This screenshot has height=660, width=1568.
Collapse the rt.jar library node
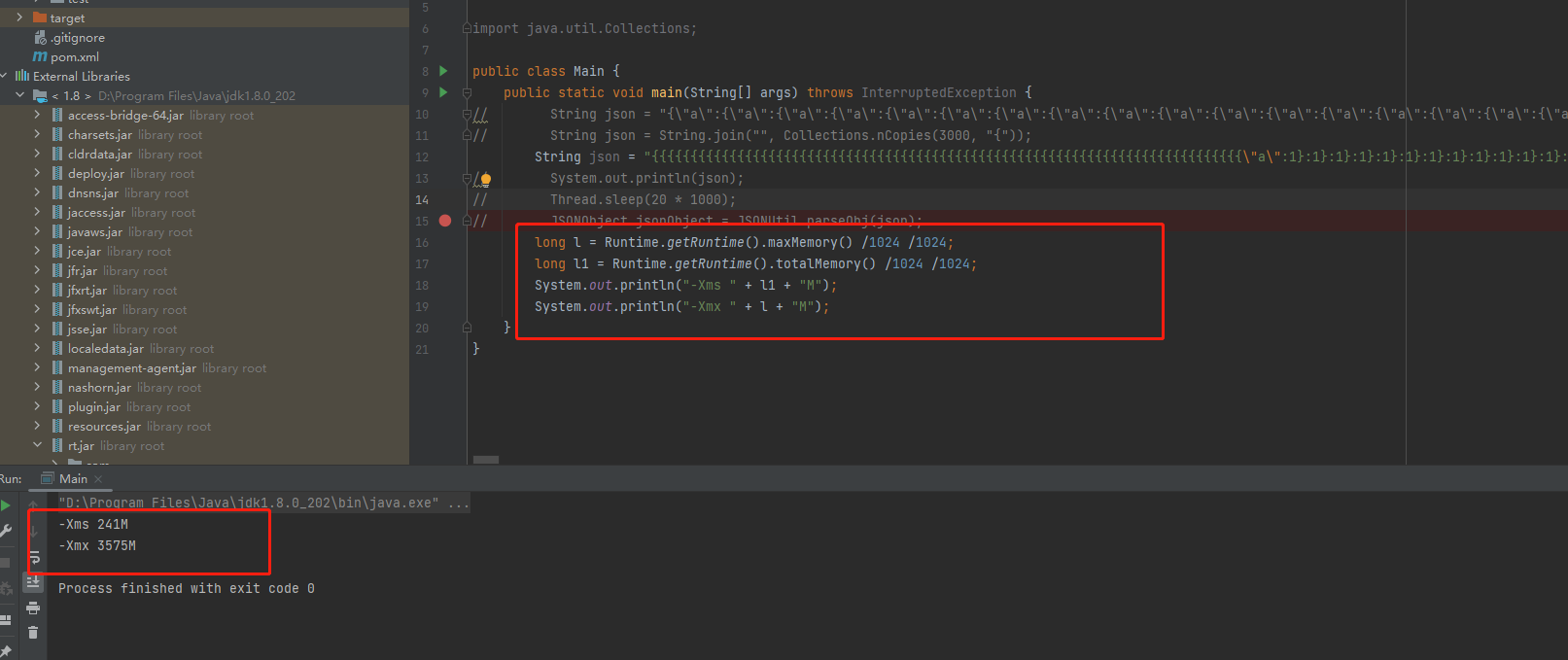pos(38,445)
